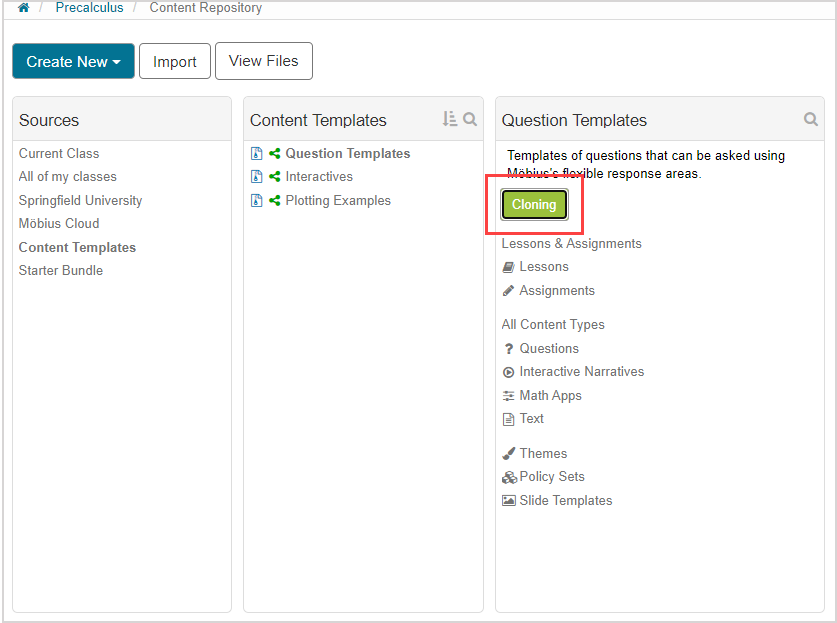
Task: Show Slide Templates content type
Action: tap(565, 501)
